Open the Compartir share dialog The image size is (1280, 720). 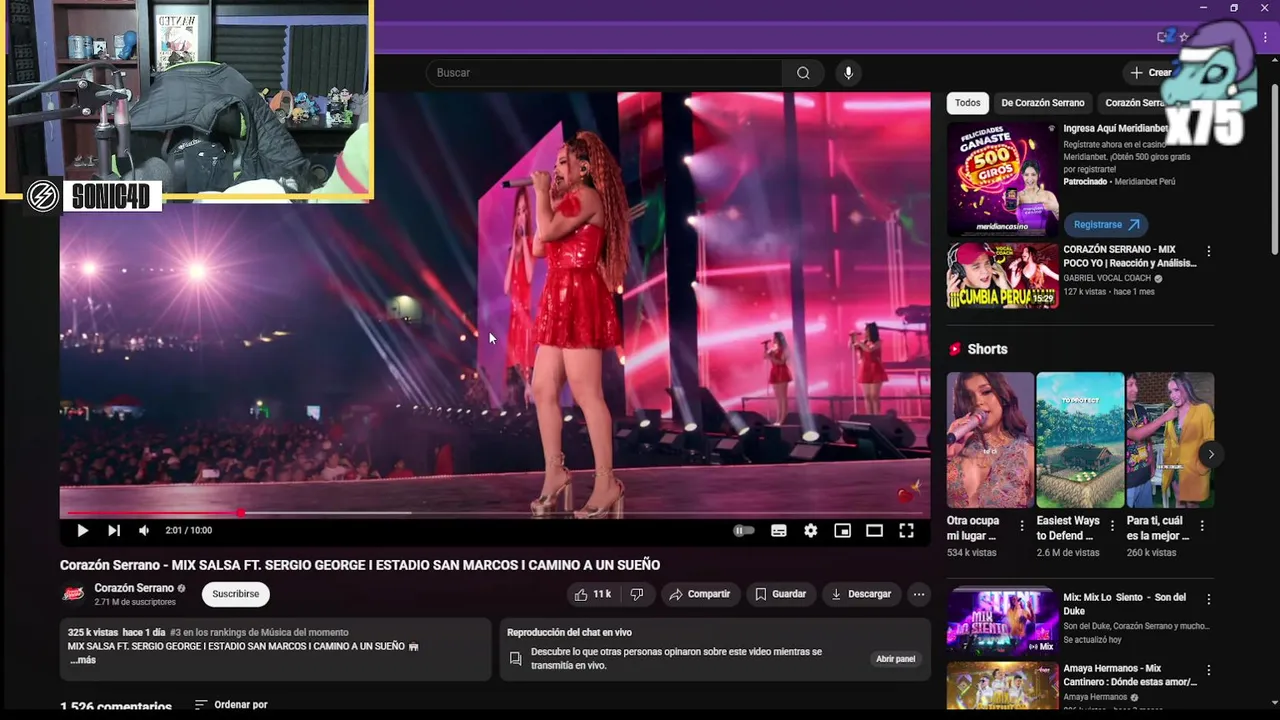(700, 594)
